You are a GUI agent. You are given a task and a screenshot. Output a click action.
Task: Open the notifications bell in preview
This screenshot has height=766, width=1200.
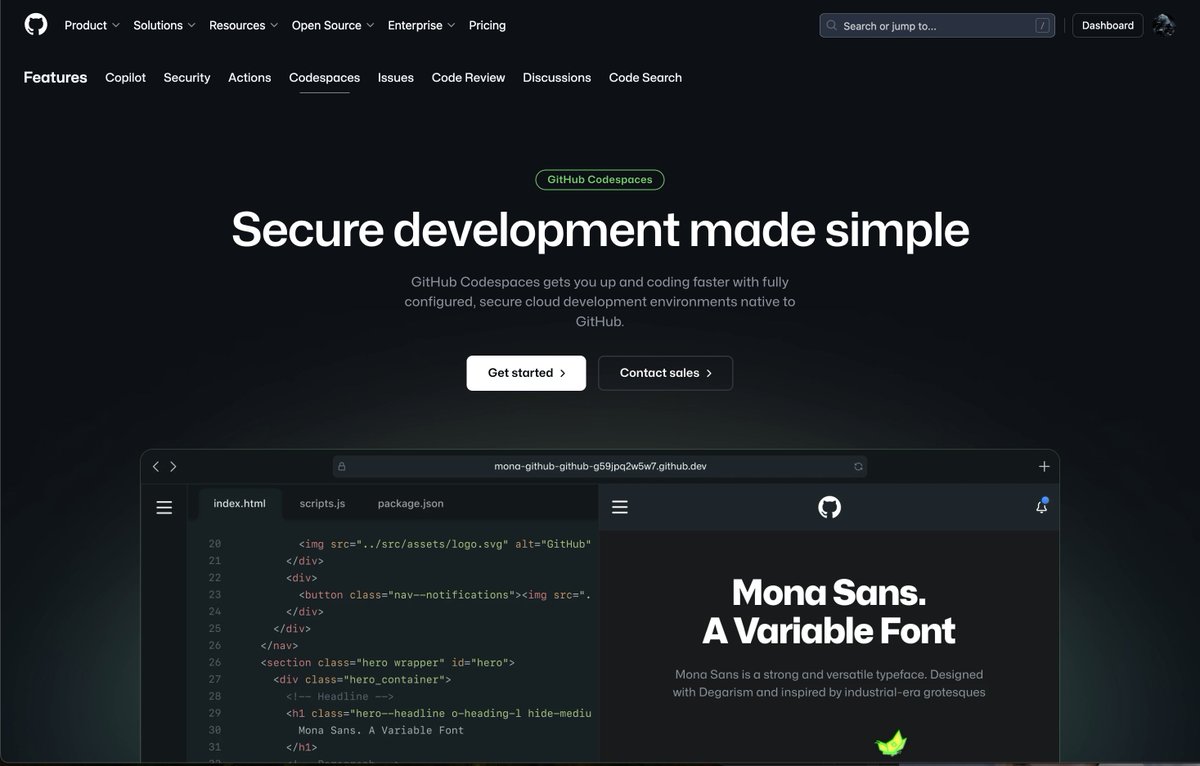point(1041,506)
